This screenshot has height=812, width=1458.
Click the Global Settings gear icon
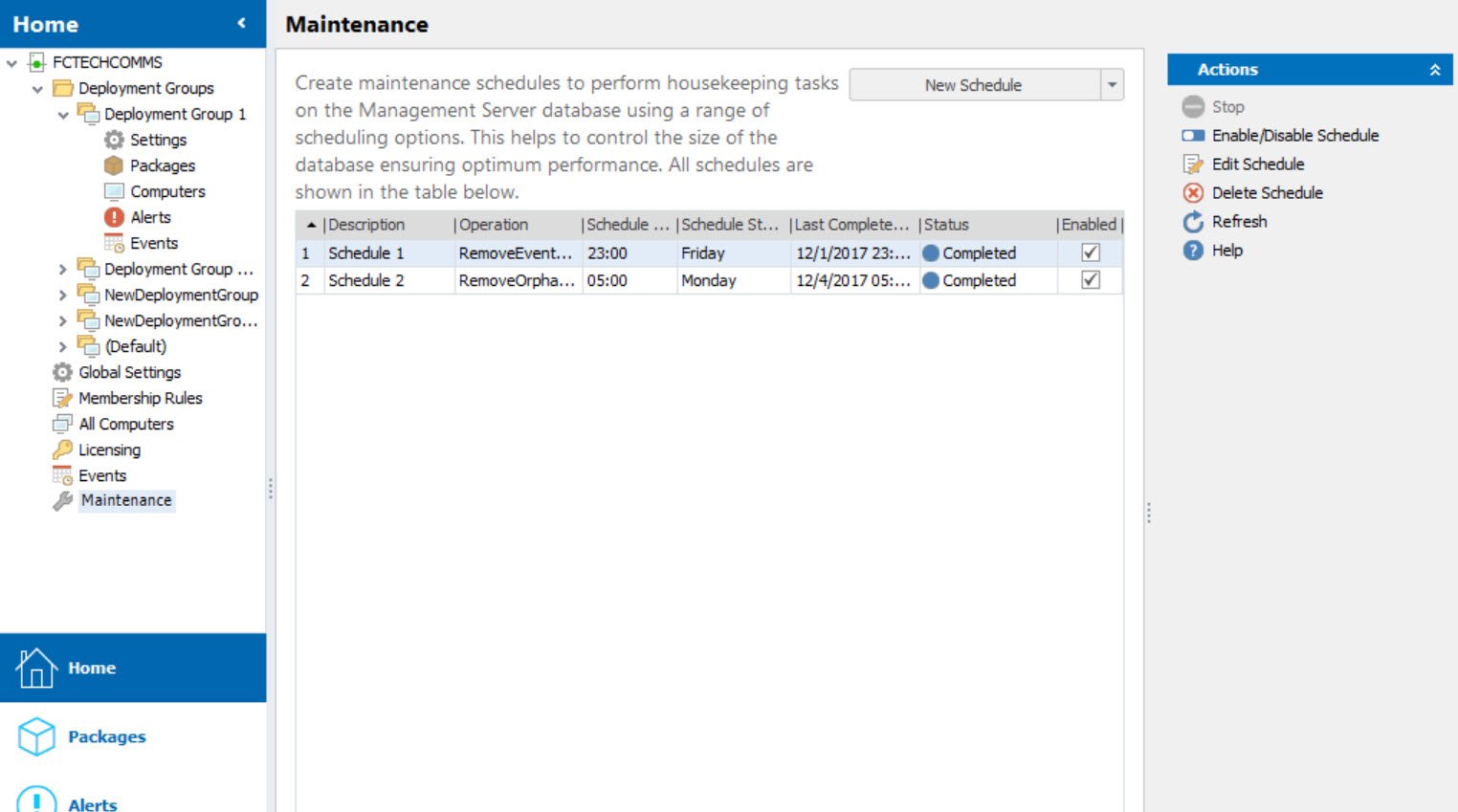(x=62, y=372)
